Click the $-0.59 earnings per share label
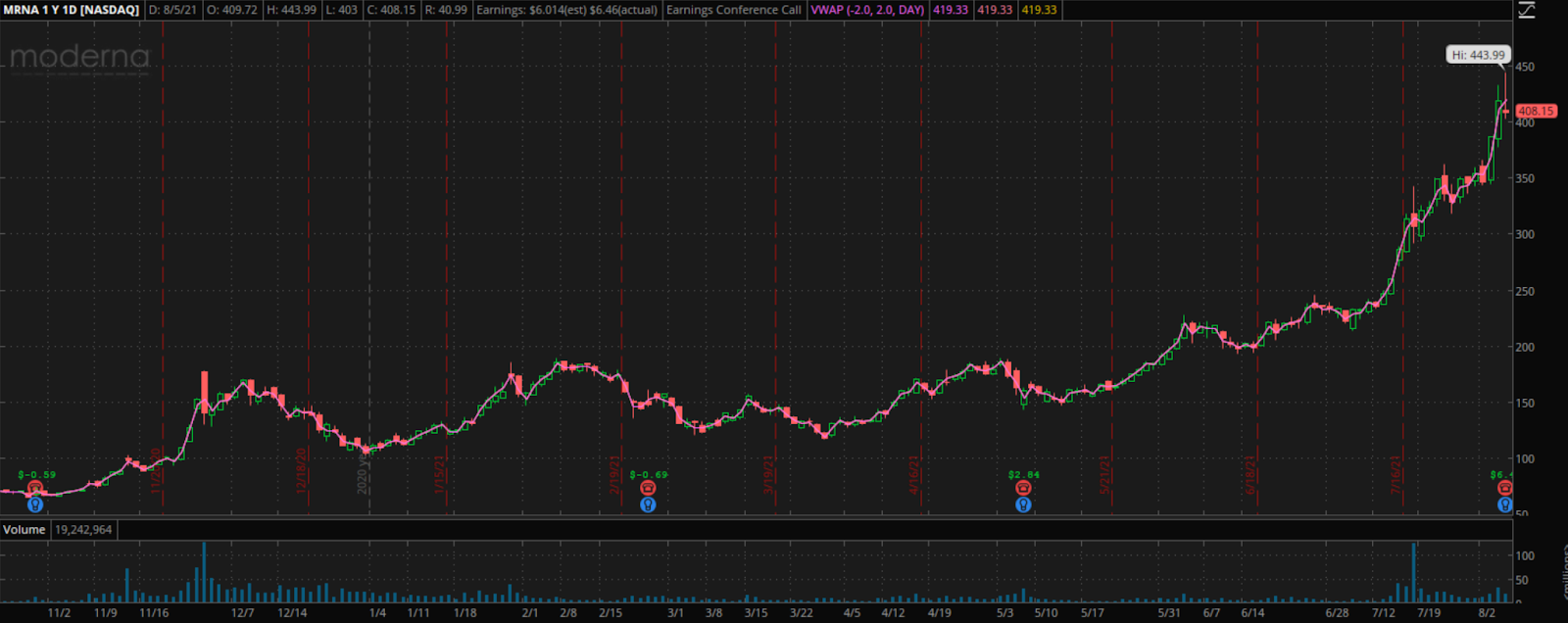 (x=36, y=475)
